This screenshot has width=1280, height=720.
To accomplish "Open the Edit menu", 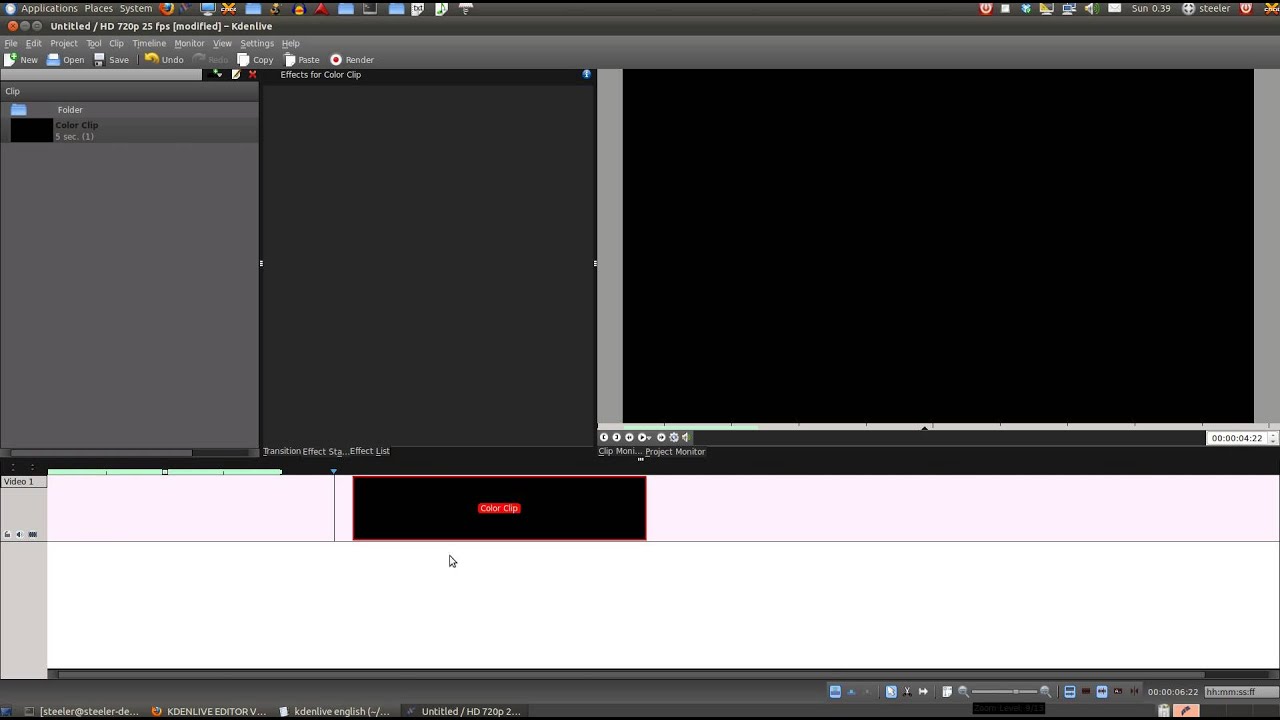I will point(33,43).
